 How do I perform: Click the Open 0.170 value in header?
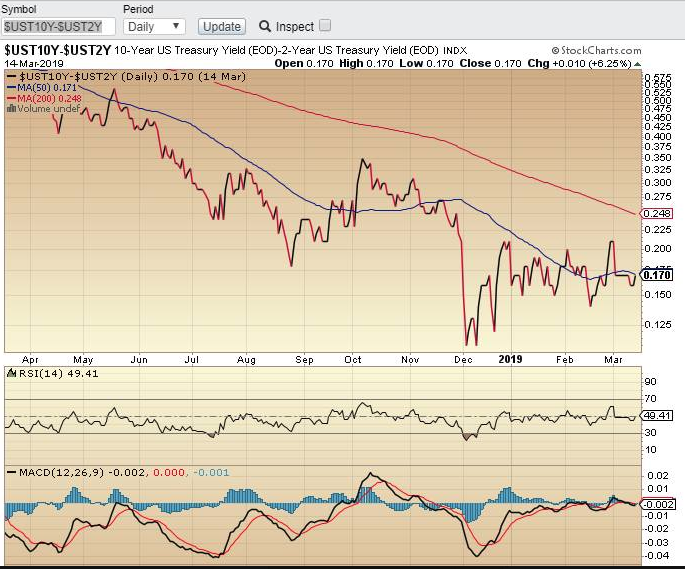[304, 63]
